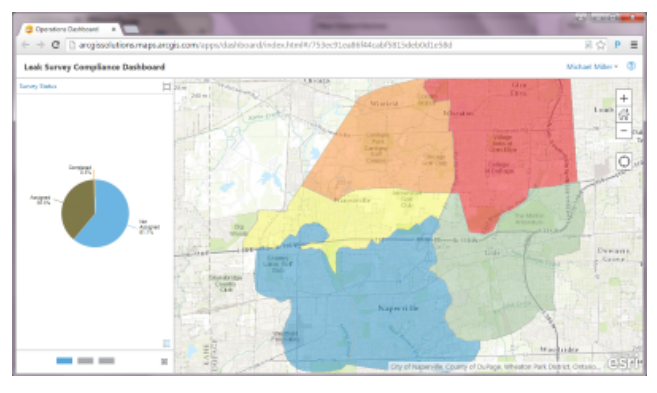Expand the Michael Miller user menu

tap(592, 67)
